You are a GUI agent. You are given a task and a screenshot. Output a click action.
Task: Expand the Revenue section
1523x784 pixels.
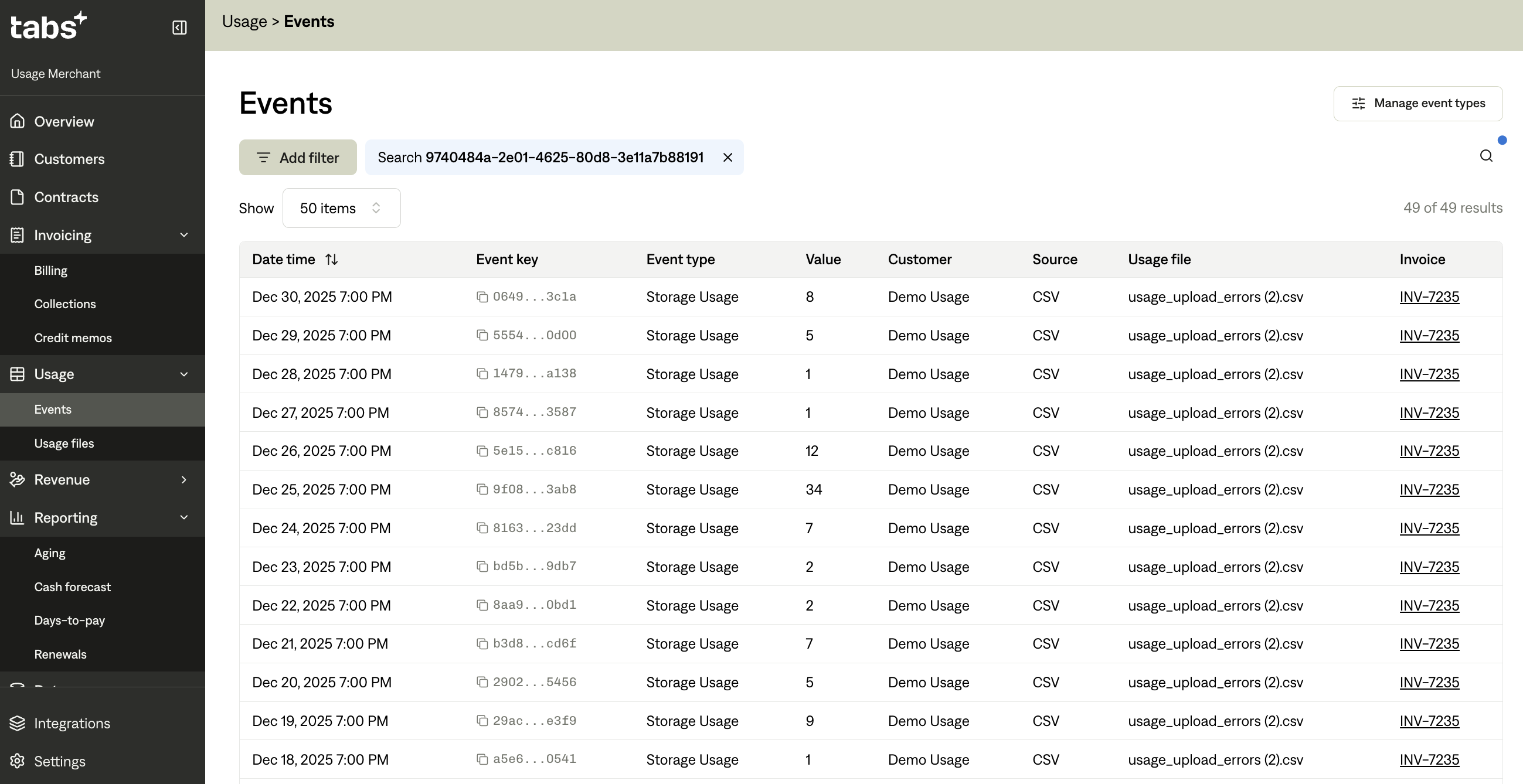point(184,480)
